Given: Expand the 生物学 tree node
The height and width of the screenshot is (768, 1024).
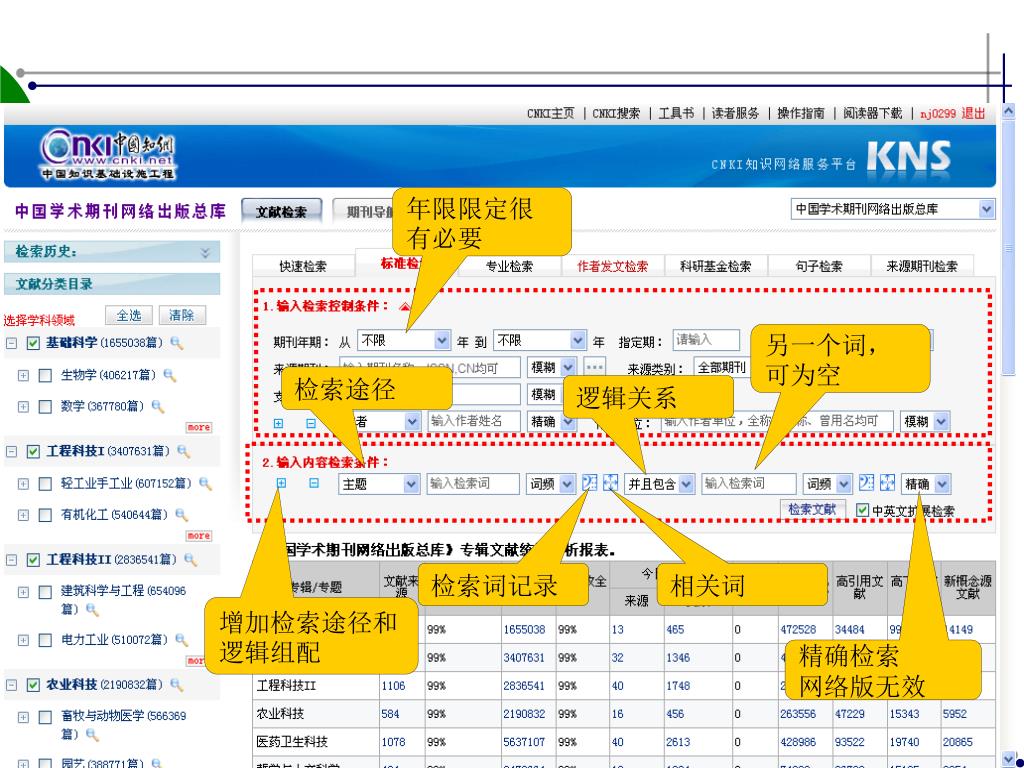Looking at the screenshot, I should click(23, 375).
